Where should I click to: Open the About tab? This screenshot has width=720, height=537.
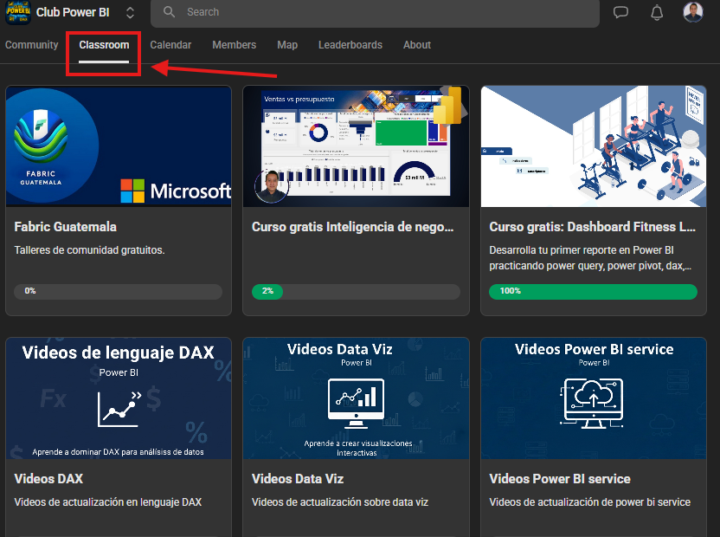417,45
